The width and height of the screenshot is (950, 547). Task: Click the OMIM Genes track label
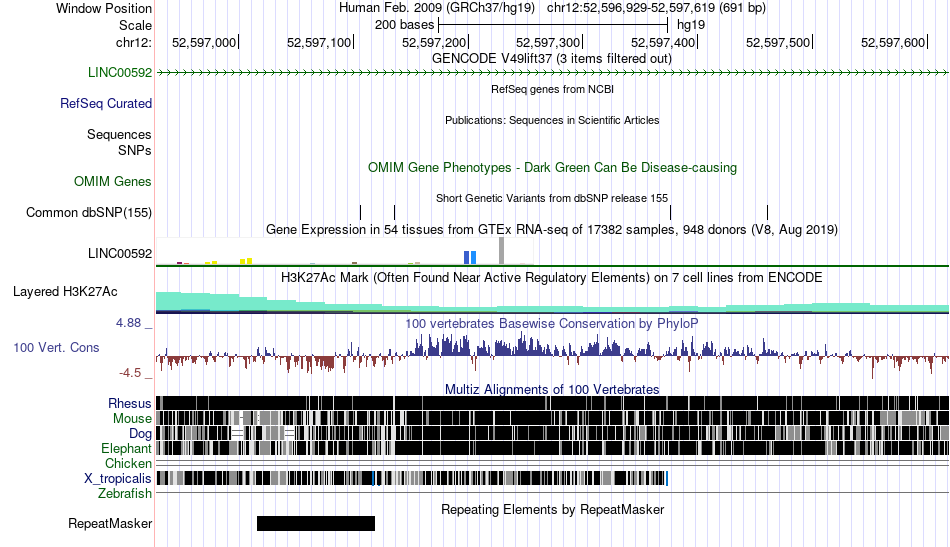click(x=112, y=181)
